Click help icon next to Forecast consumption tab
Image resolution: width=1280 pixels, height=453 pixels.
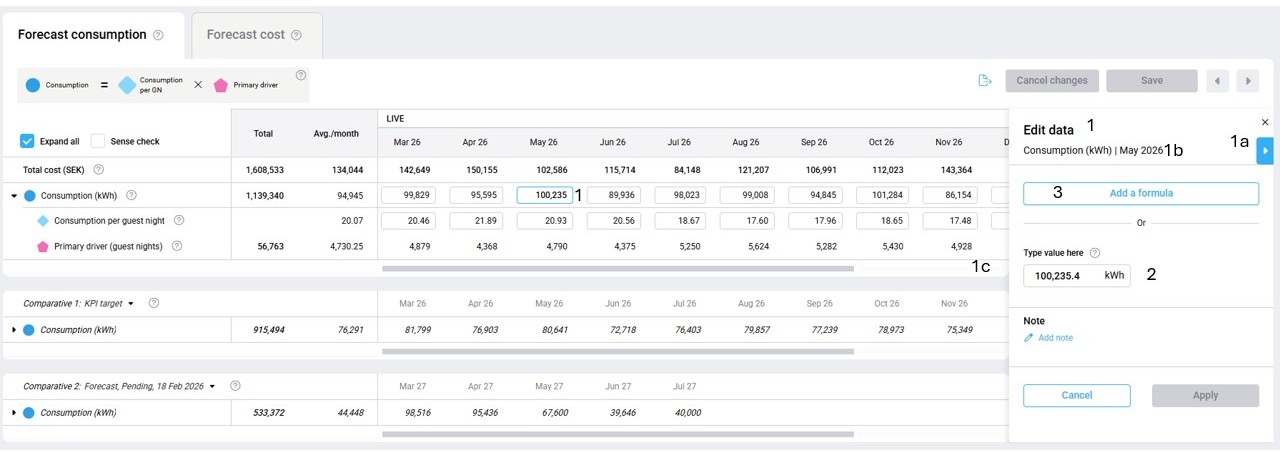pyautogui.click(x=158, y=35)
